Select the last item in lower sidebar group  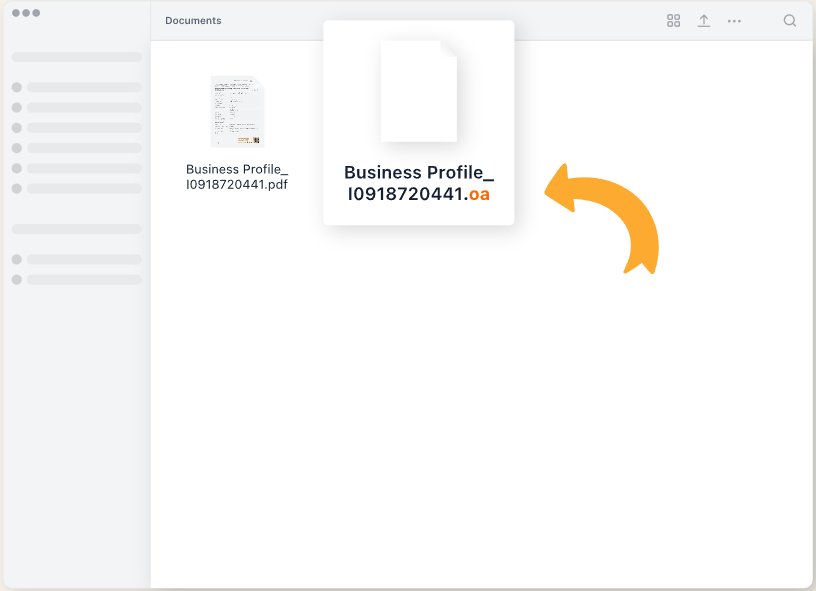point(77,279)
